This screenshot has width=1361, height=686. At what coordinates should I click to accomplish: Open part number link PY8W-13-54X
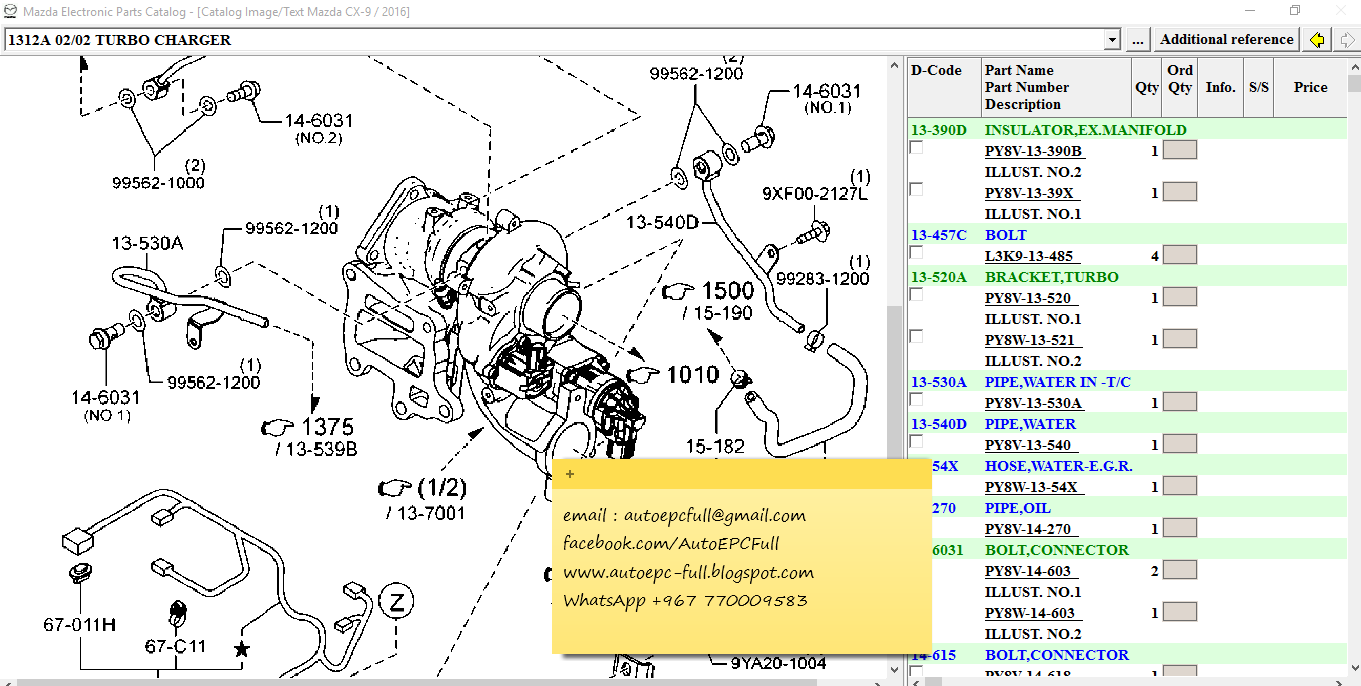click(1032, 487)
